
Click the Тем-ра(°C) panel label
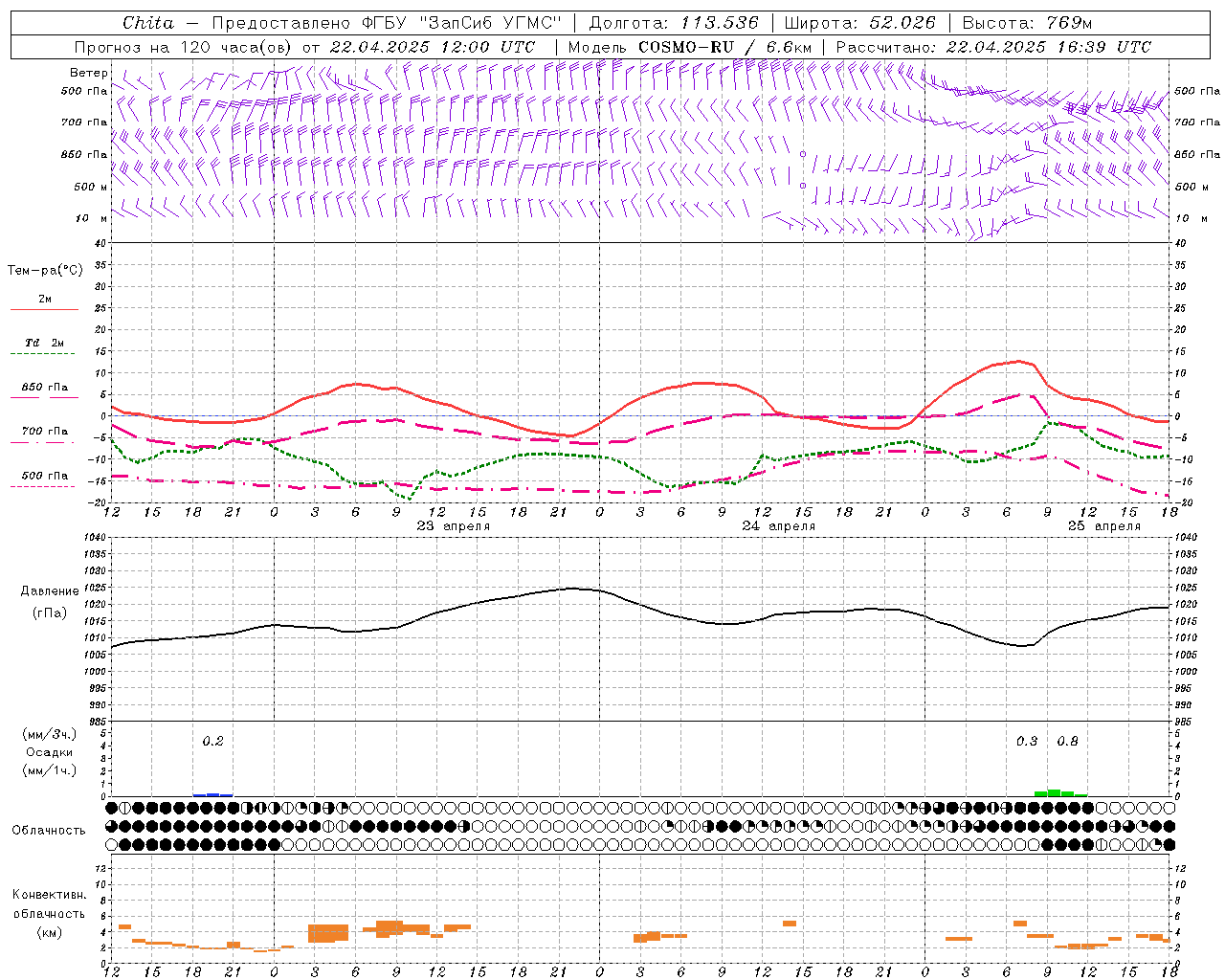coord(45,270)
